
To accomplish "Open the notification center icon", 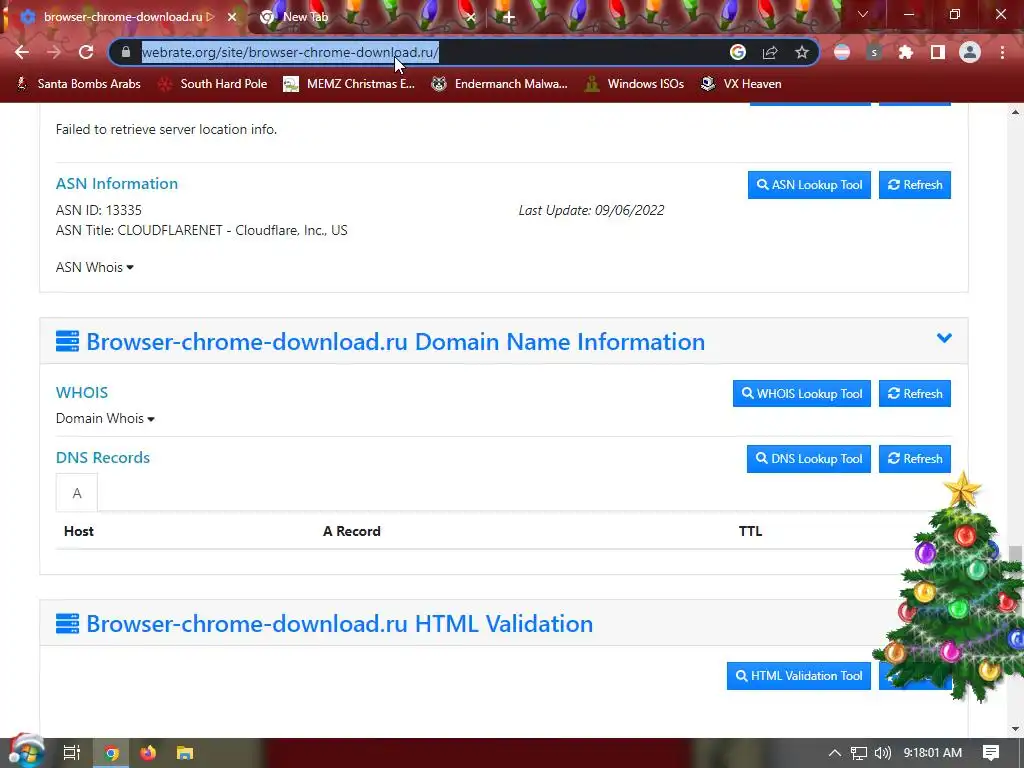I will 991,753.
